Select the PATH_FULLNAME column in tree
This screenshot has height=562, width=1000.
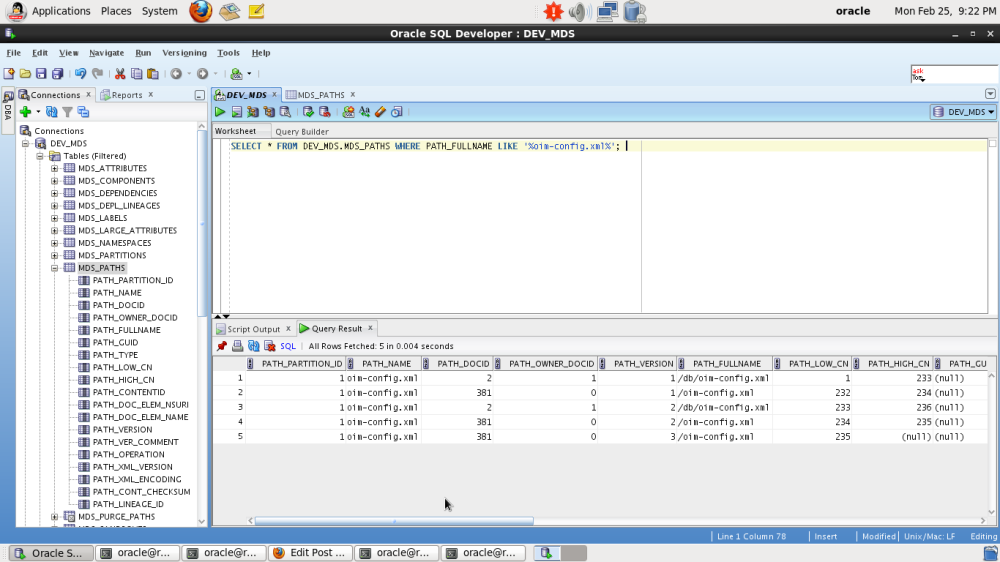pos(126,330)
